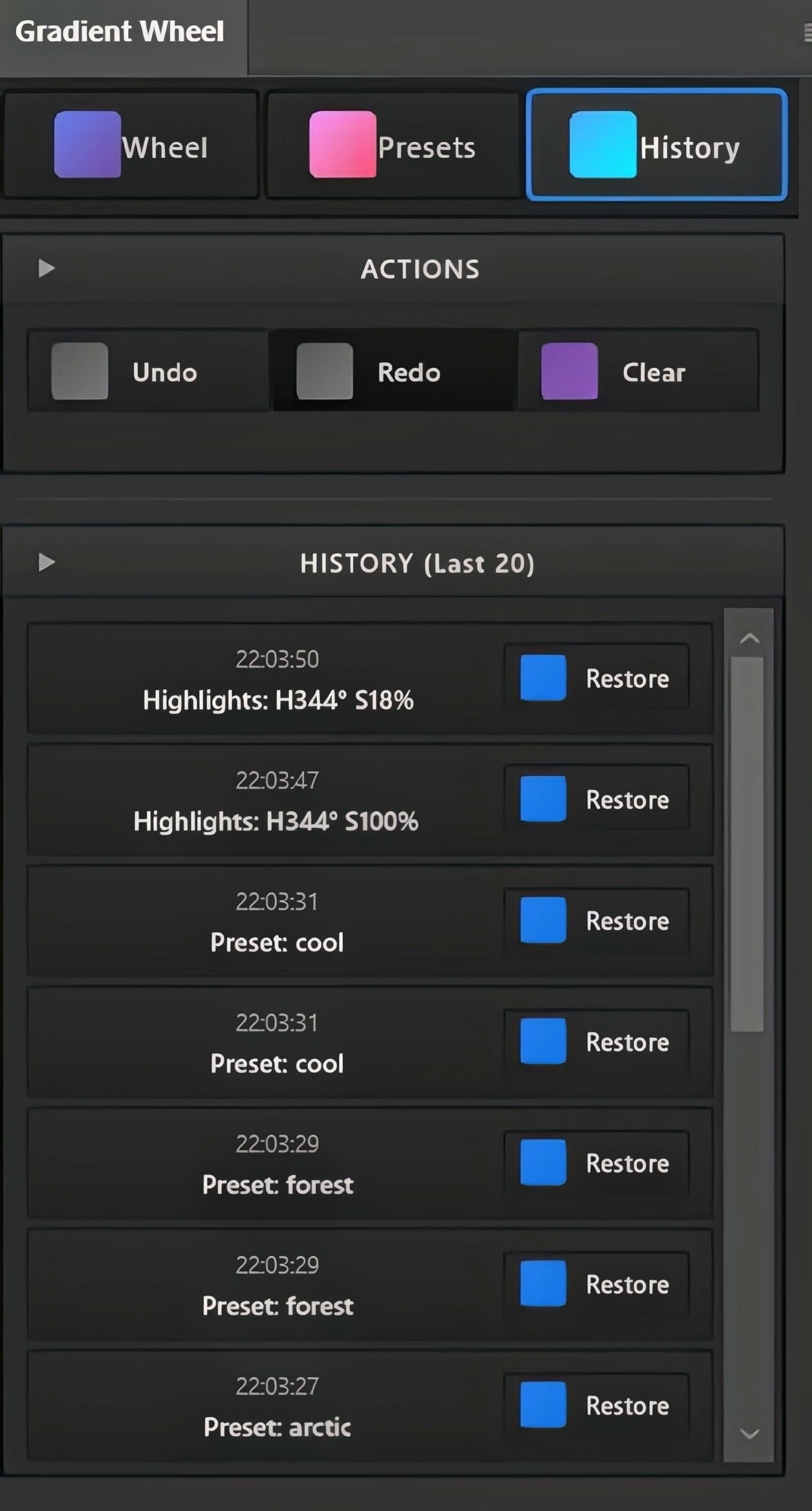Collapse the ACTIONS section triangle

coord(46,268)
